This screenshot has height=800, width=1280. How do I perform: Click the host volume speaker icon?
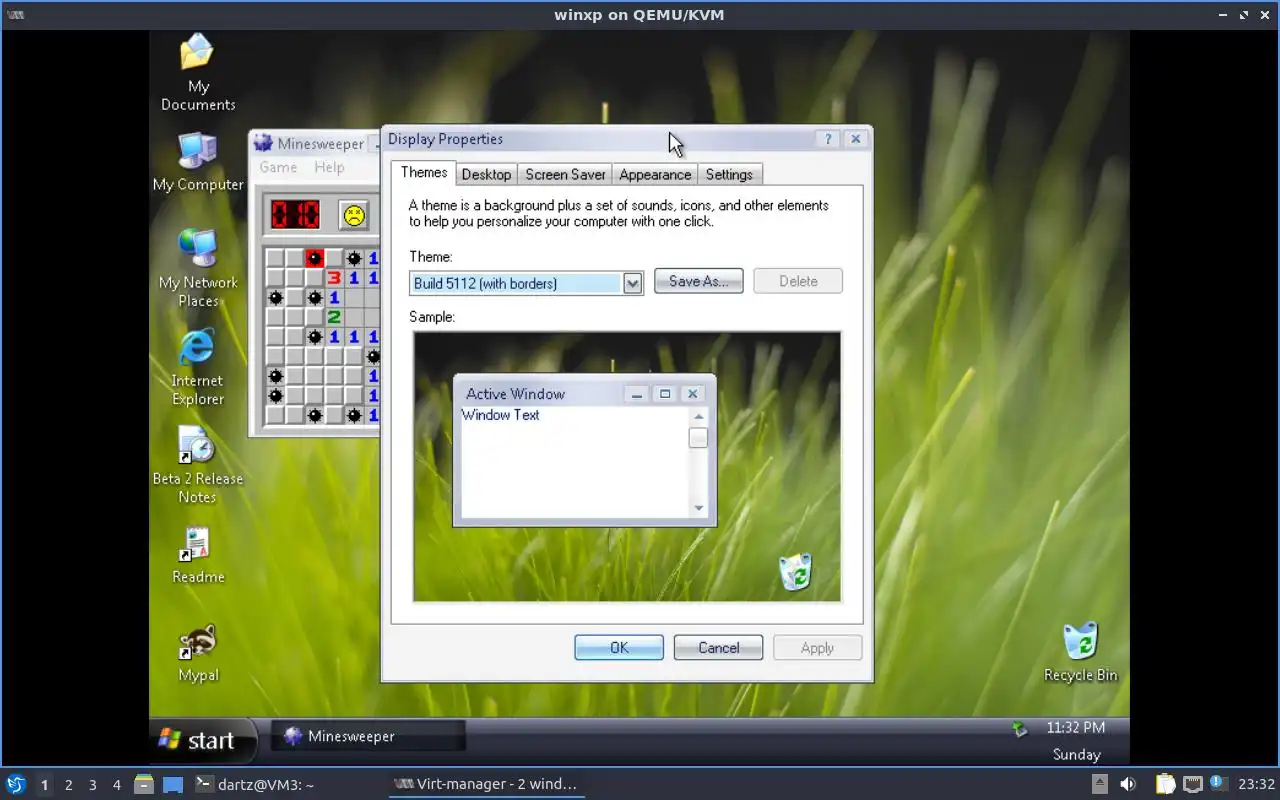click(x=1128, y=784)
